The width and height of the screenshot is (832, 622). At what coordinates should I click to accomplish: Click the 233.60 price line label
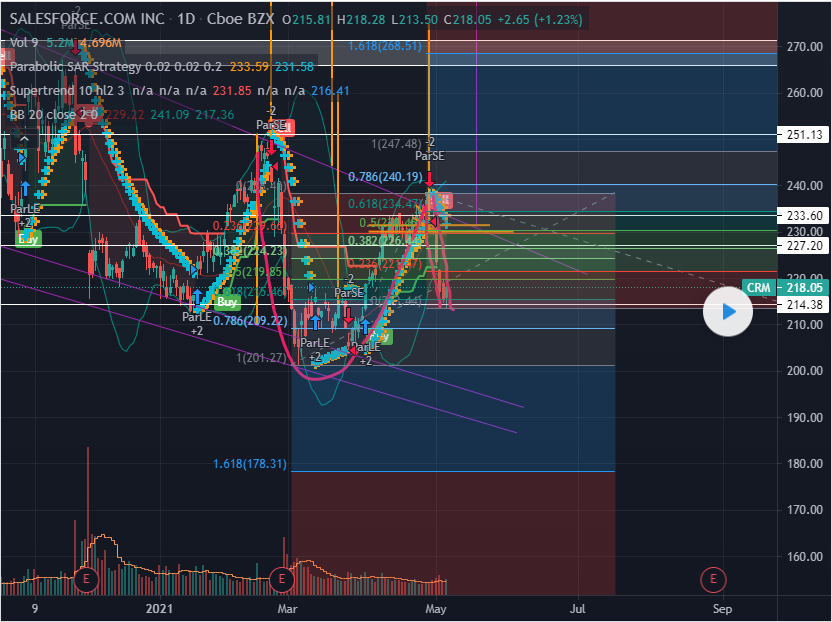804,215
